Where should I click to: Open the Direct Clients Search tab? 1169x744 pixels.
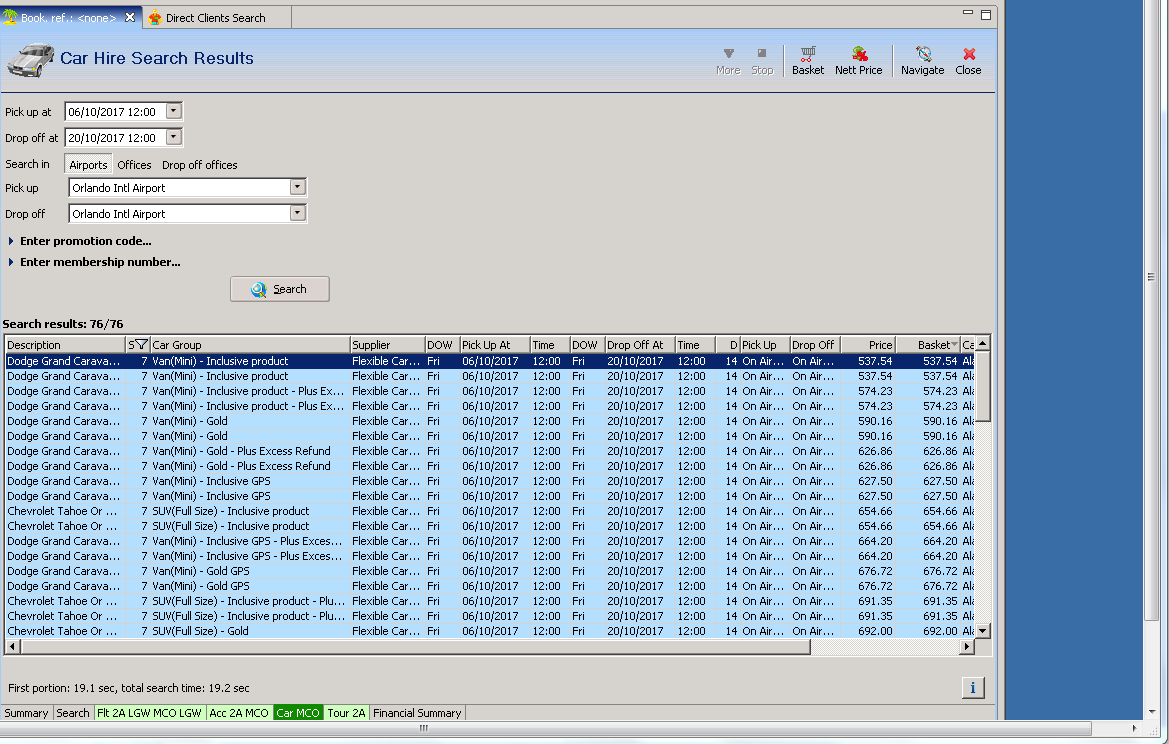(215, 18)
